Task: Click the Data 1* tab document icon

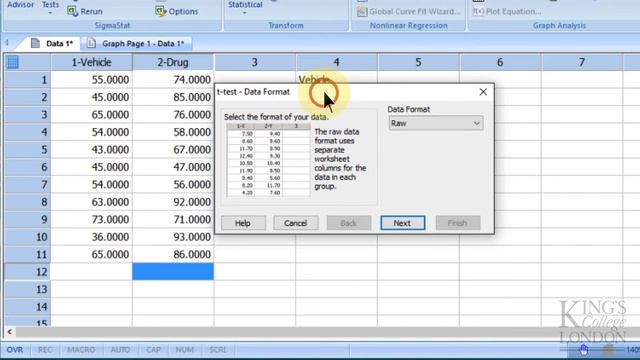Action: 36,43
